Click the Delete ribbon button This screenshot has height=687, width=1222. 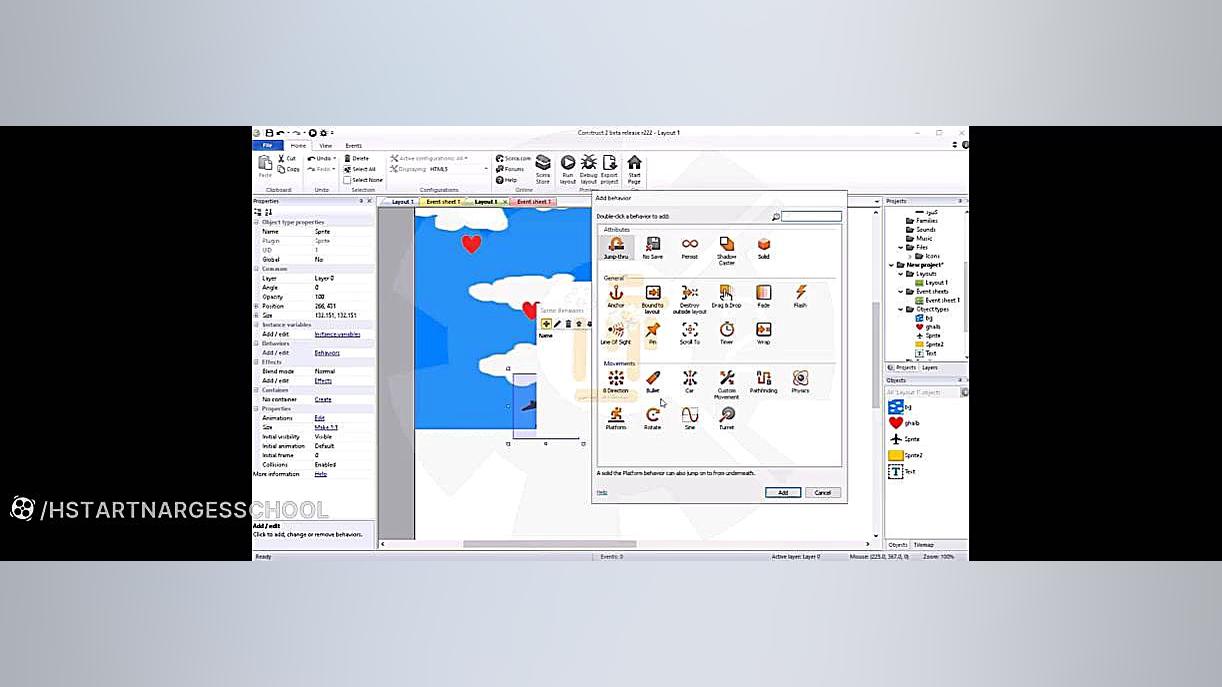[357, 158]
